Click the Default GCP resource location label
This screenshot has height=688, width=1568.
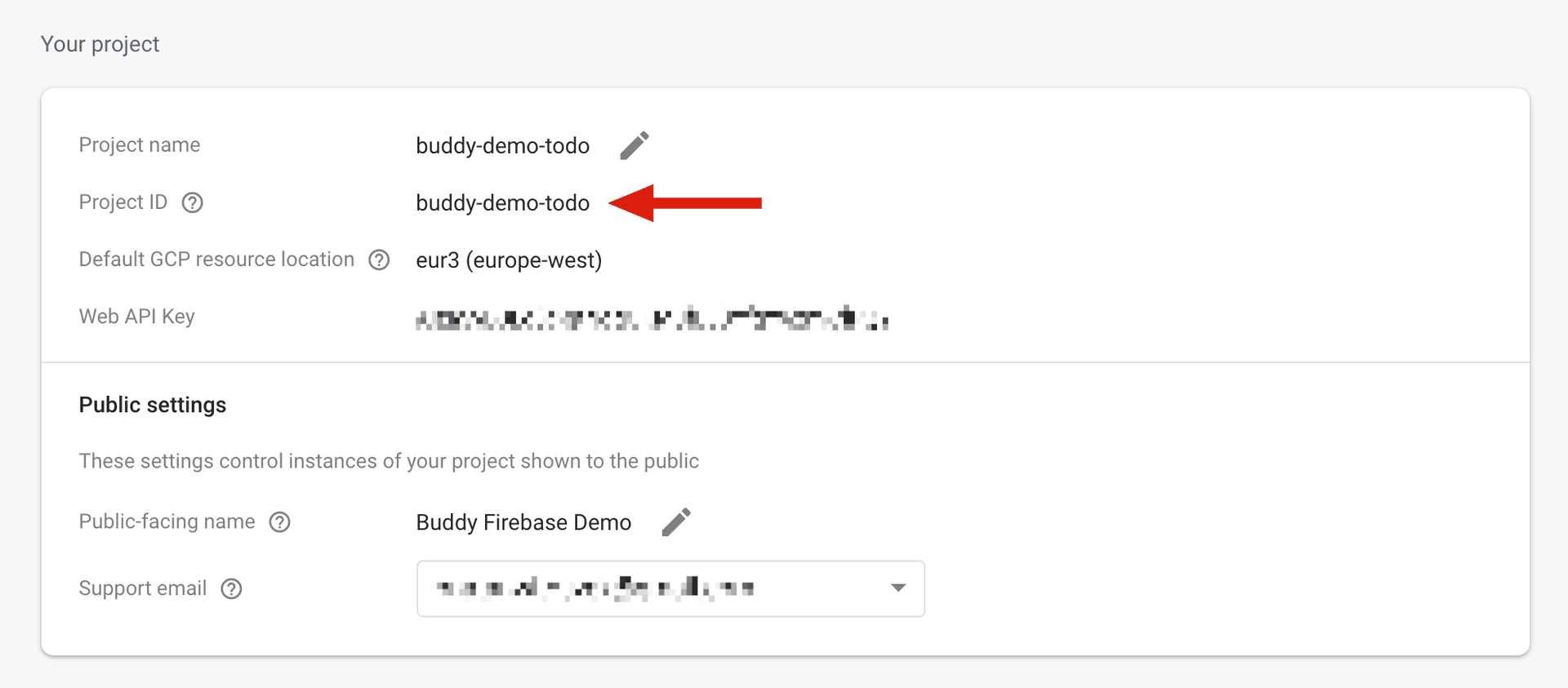point(216,260)
